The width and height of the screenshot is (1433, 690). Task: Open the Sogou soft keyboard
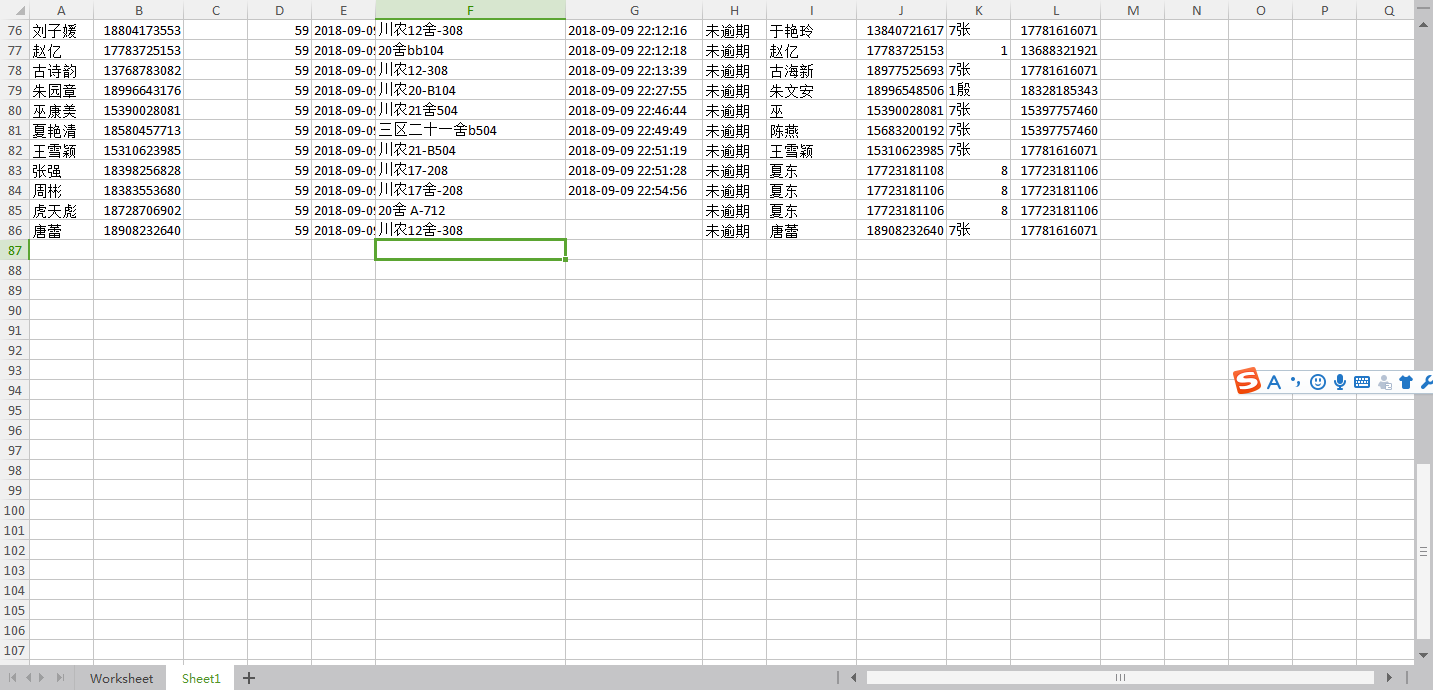(1362, 382)
